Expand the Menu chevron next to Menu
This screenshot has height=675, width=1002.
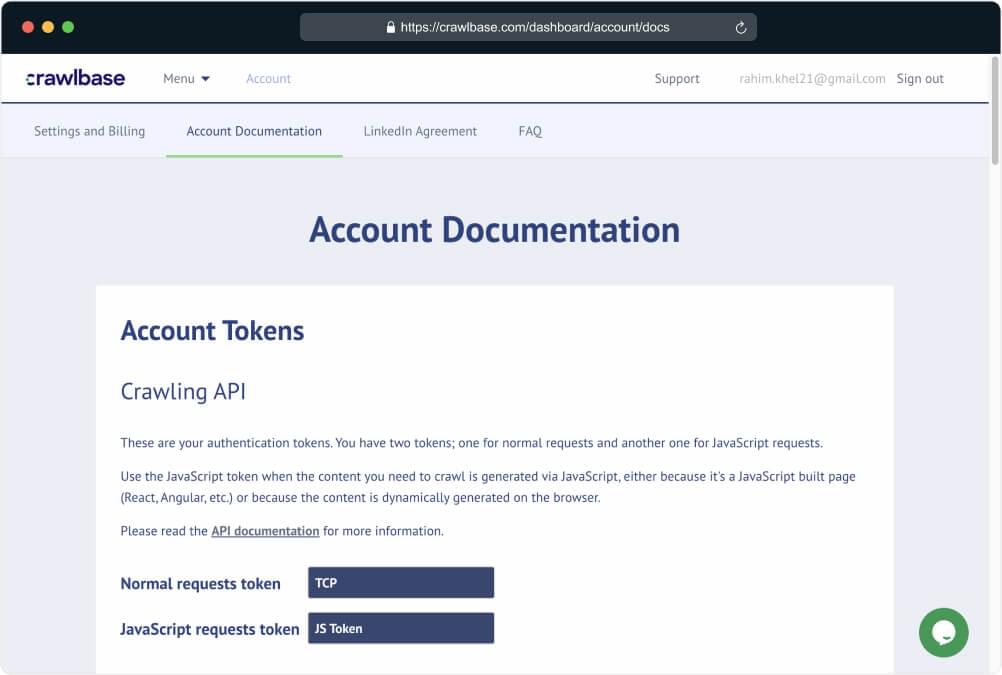pos(207,77)
